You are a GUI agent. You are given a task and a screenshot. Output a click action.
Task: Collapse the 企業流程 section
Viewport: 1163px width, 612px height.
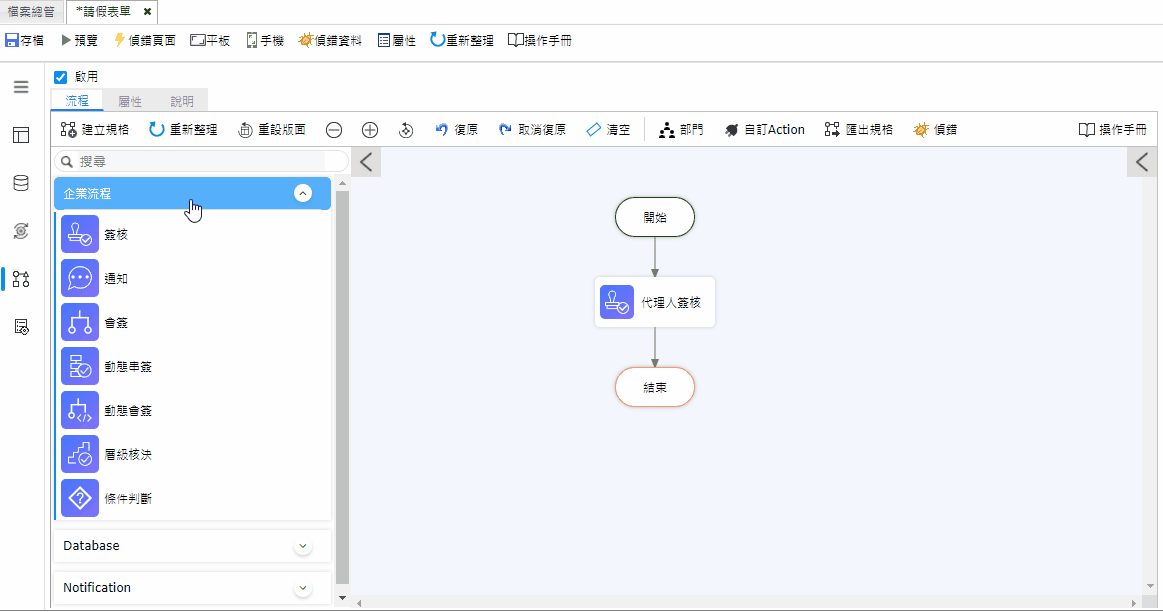(x=303, y=194)
